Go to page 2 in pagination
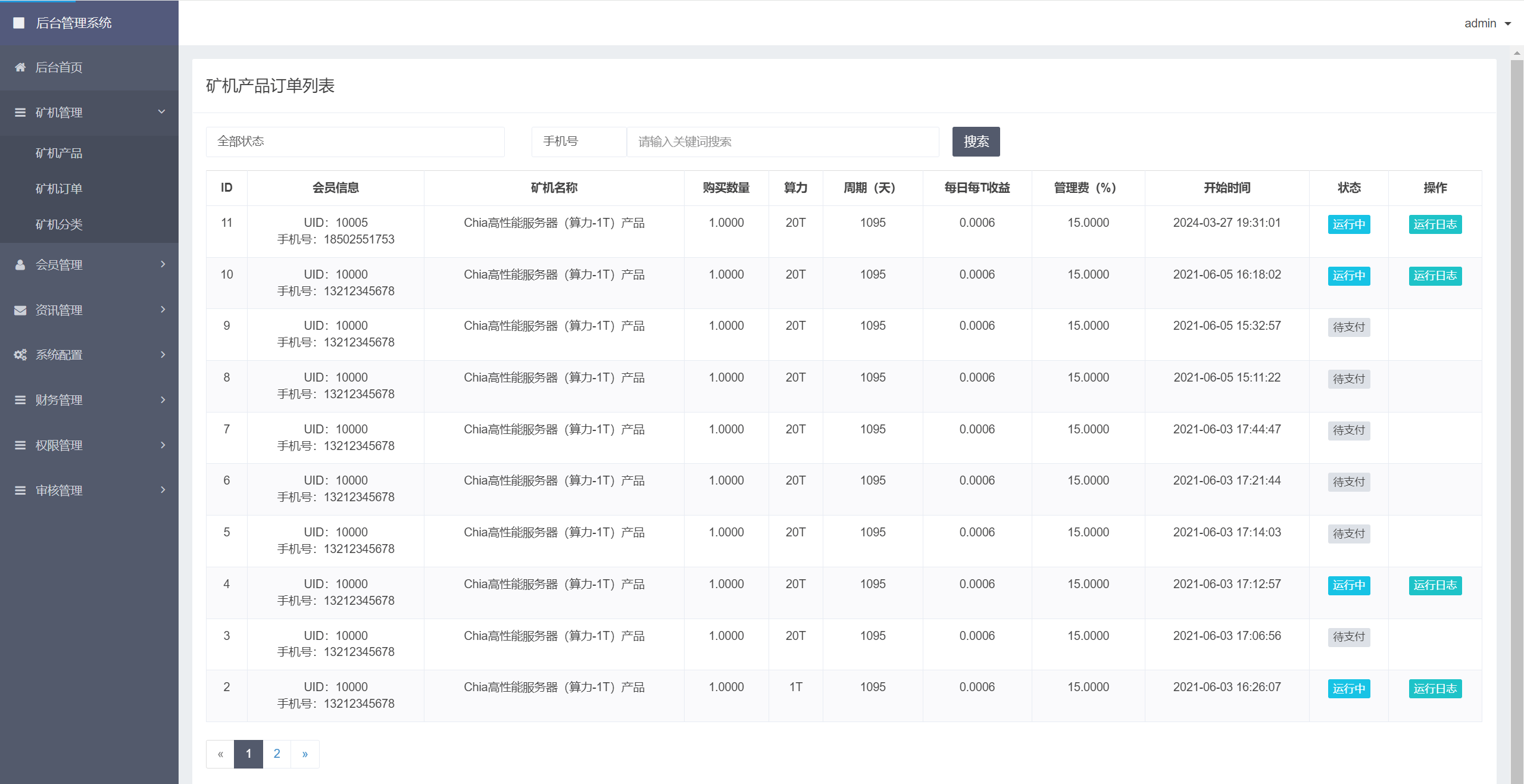The width and height of the screenshot is (1524, 784). 277,754
